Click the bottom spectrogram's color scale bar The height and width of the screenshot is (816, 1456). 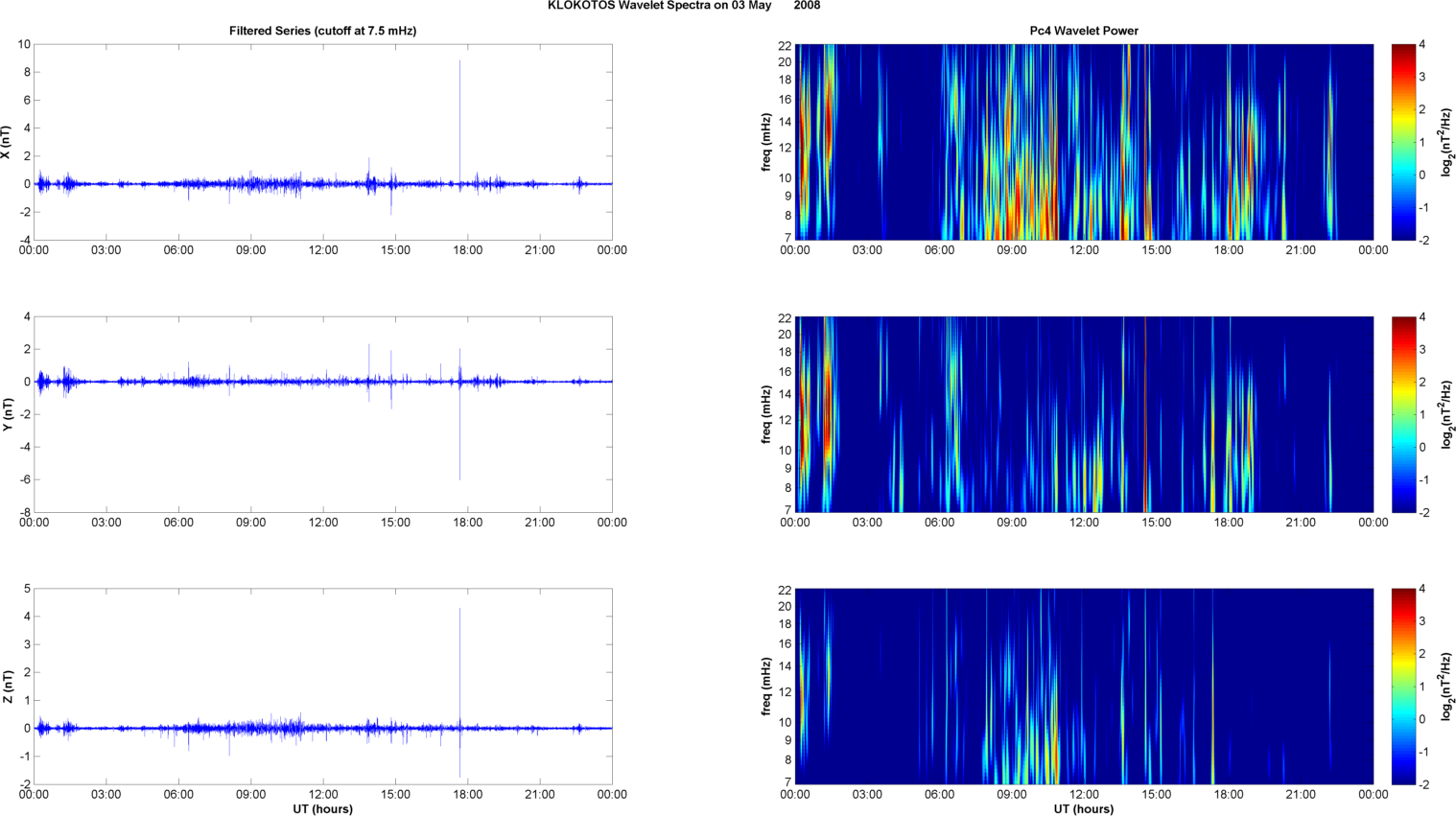click(x=1403, y=687)
